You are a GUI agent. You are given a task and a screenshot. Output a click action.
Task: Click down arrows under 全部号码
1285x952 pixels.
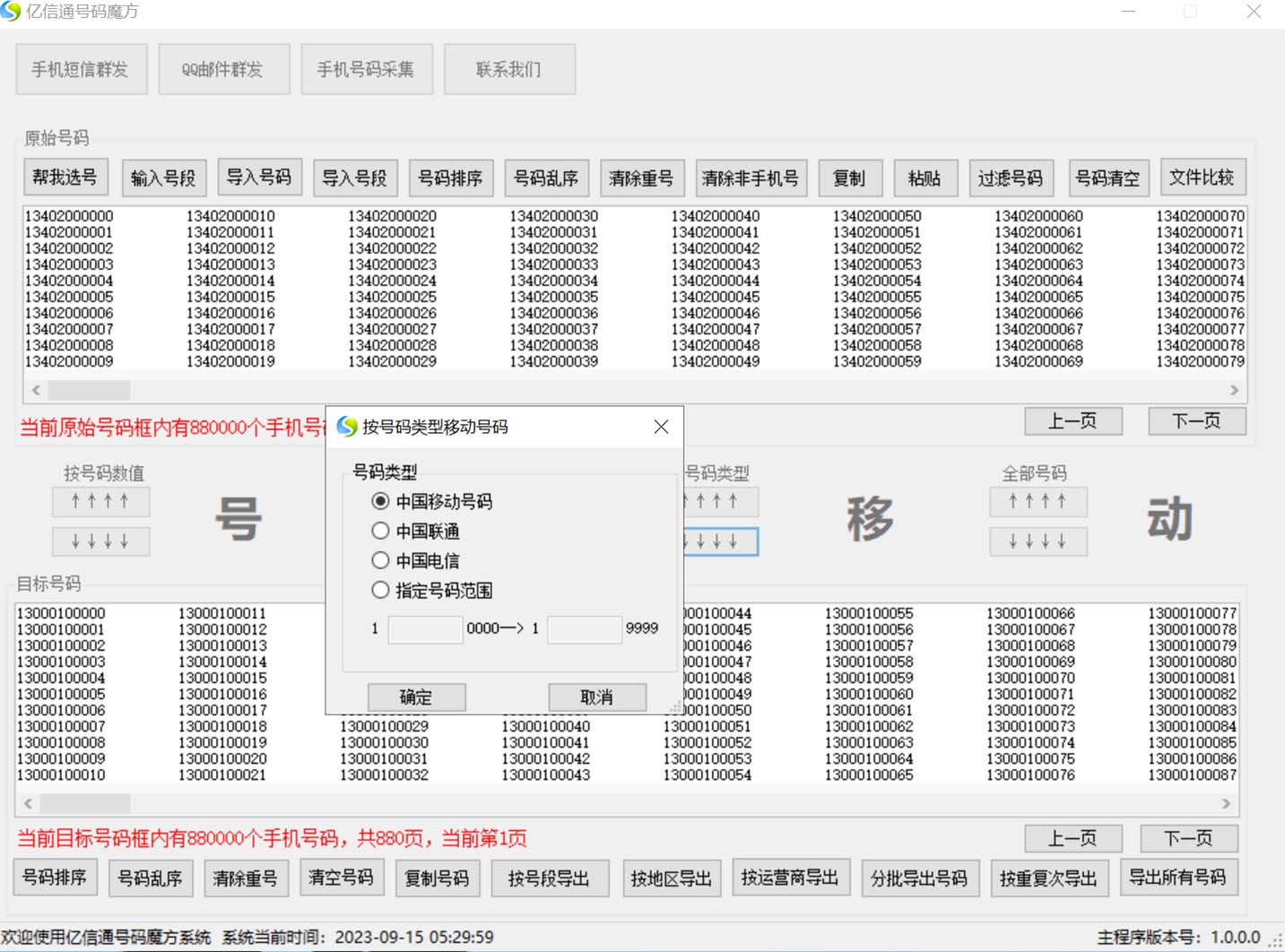(x=1038, y=541)
